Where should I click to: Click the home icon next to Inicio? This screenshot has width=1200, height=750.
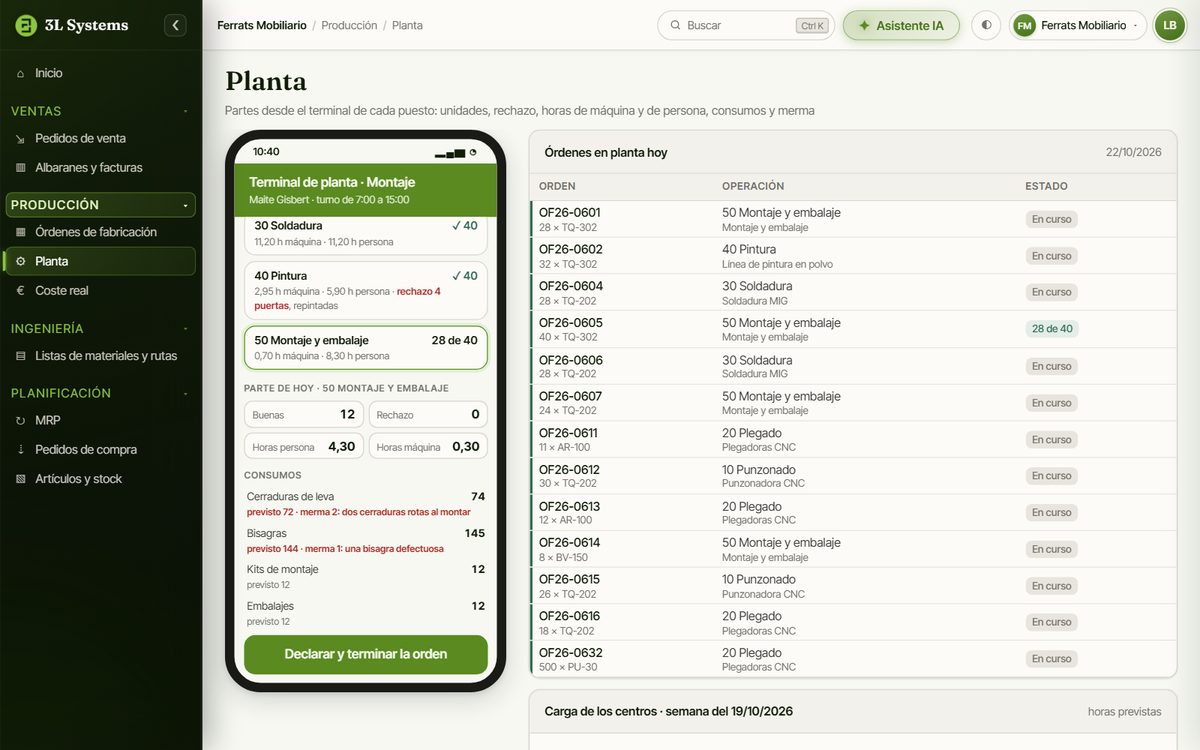tap(21, 73)
